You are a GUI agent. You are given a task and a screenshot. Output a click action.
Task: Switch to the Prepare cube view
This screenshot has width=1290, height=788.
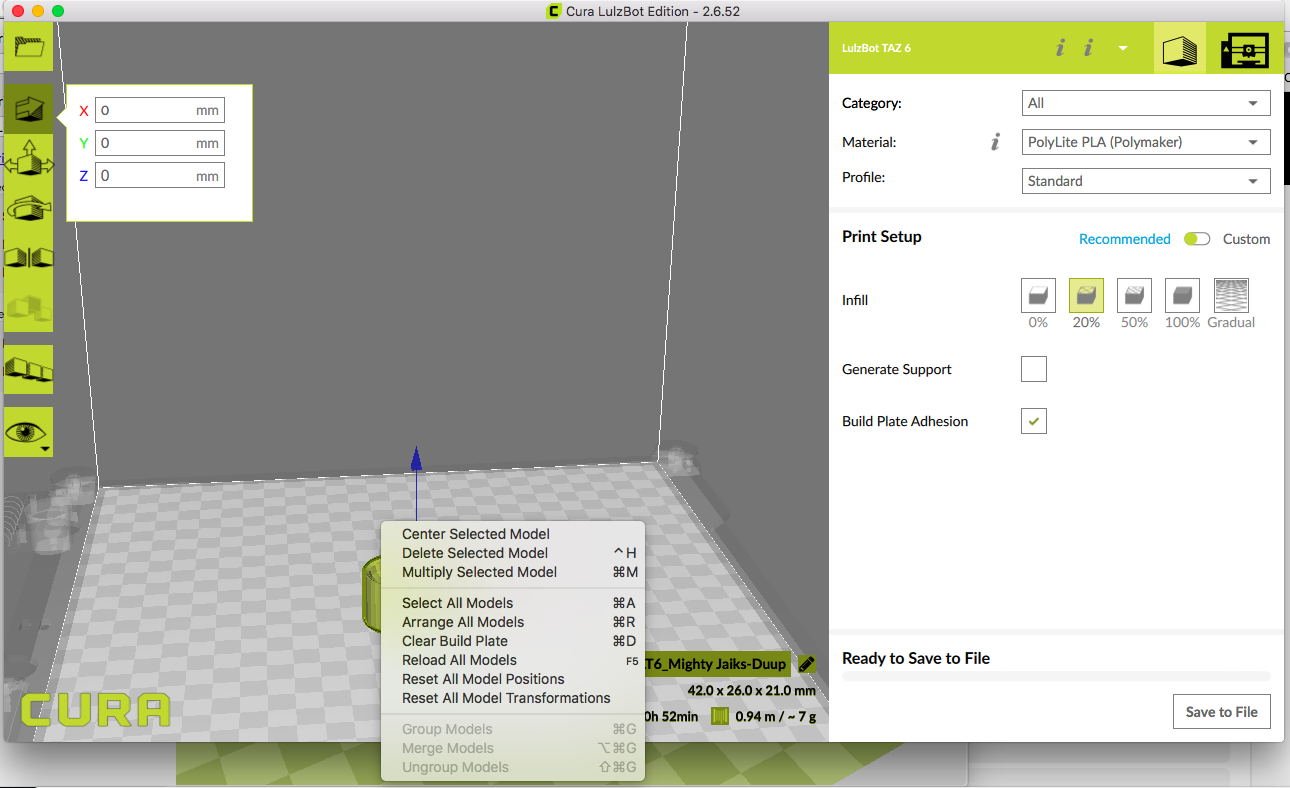(x=1180, y=48)
